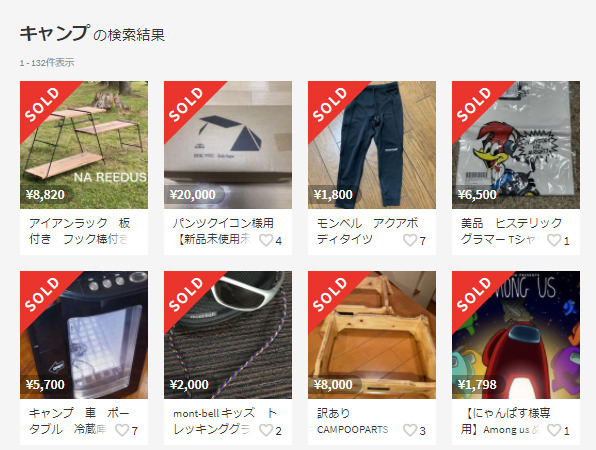The image size is (596, 450).
Task: Click heart icon on パンツクイコン様用 listing
Action: [266, 240]
